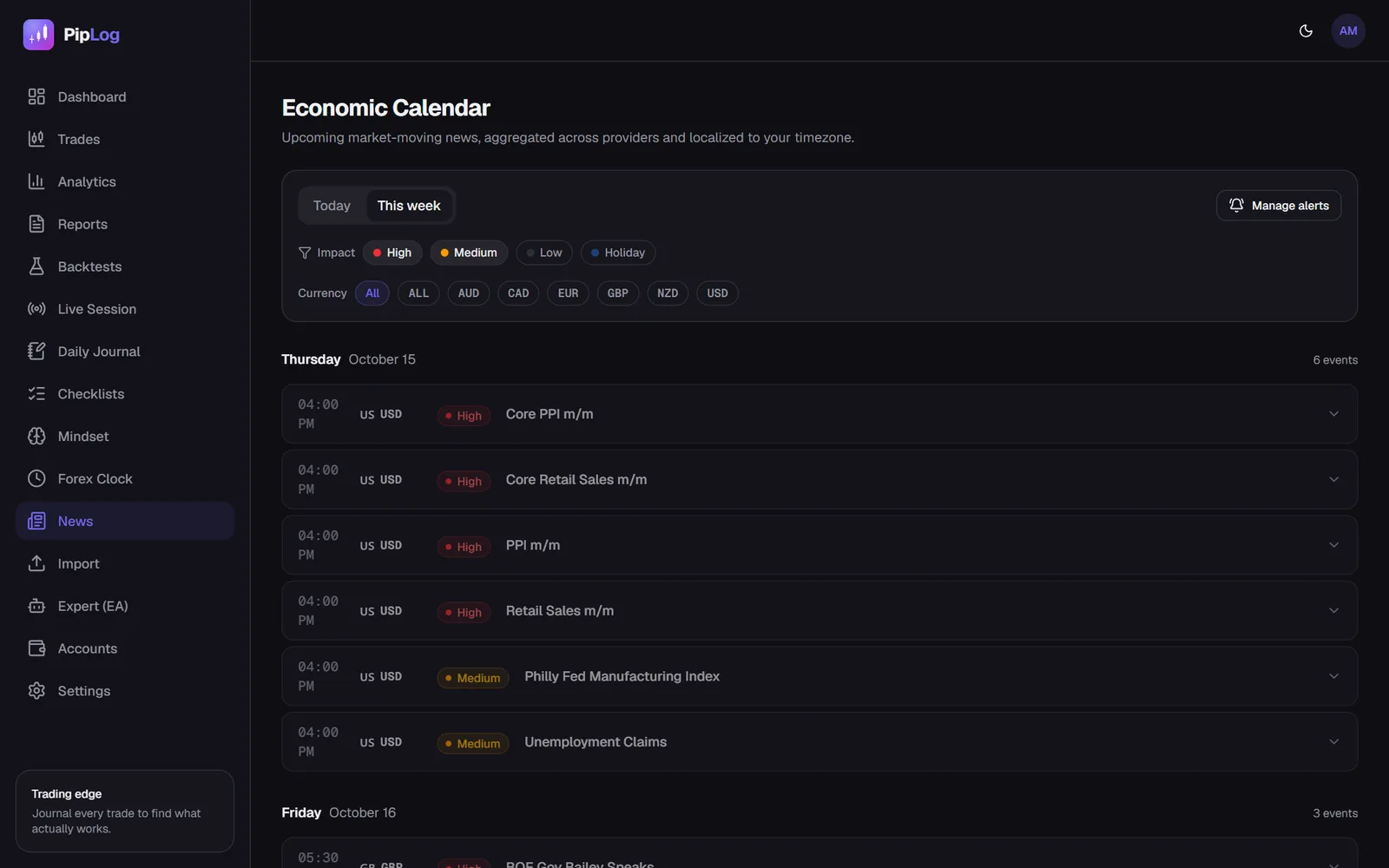Toggle dark mode moon icon
Screen dimensions: 1389x868
(1306, 31)
